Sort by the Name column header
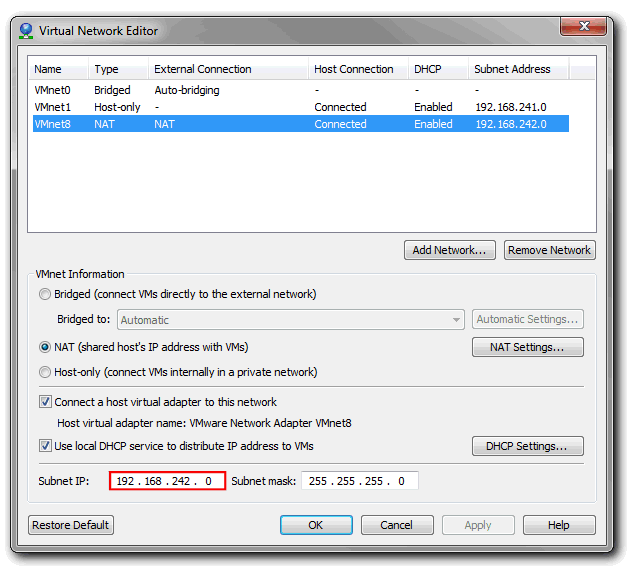The image size is (628, 569). pos(58,69)
